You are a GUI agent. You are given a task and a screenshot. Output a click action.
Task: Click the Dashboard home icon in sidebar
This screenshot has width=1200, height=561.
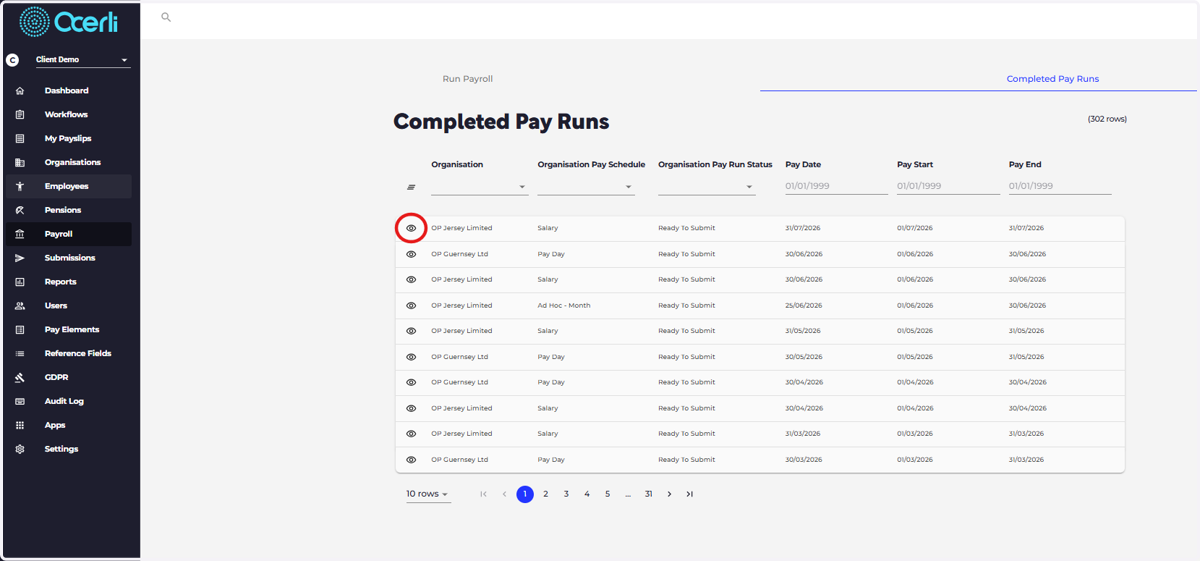point(20,91)
